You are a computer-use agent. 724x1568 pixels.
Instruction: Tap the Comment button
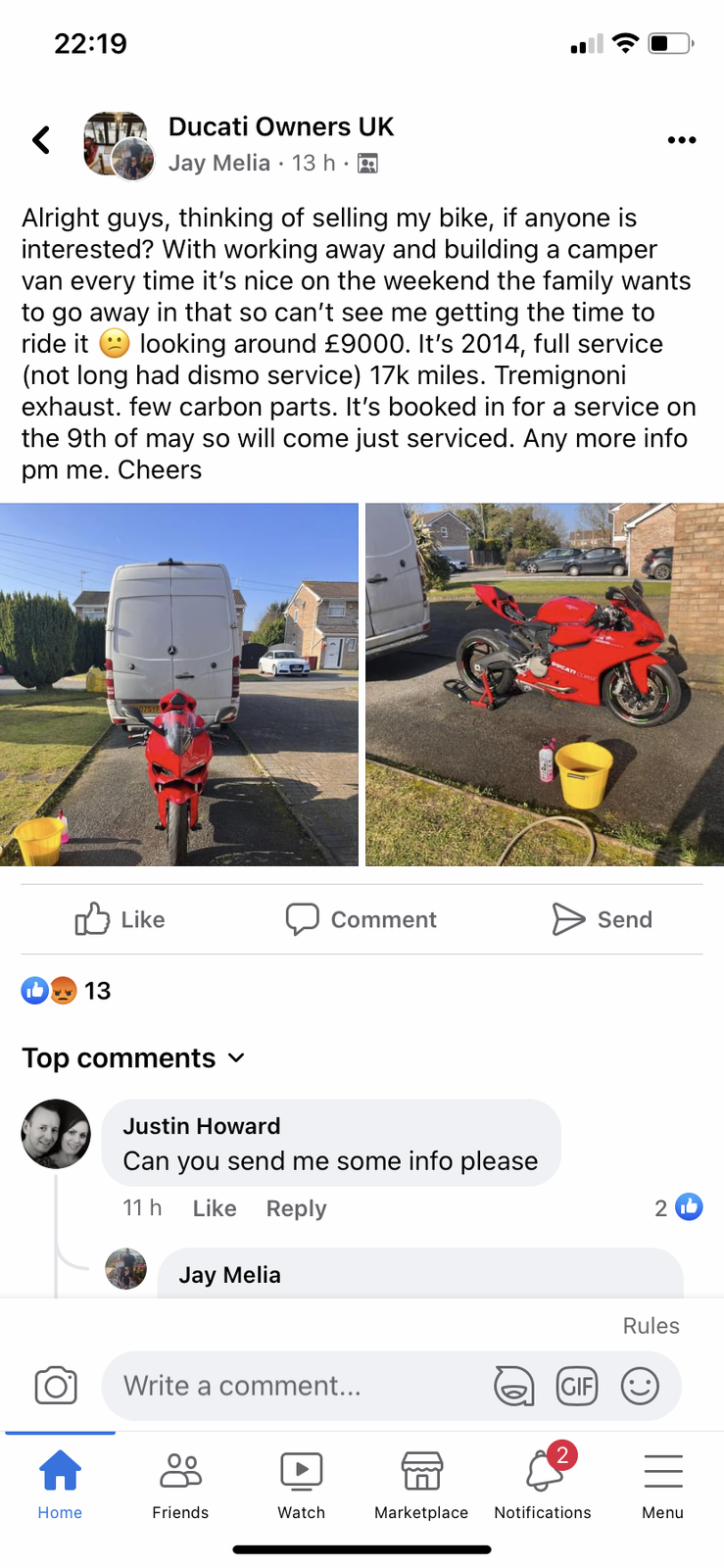click(361, 919)
